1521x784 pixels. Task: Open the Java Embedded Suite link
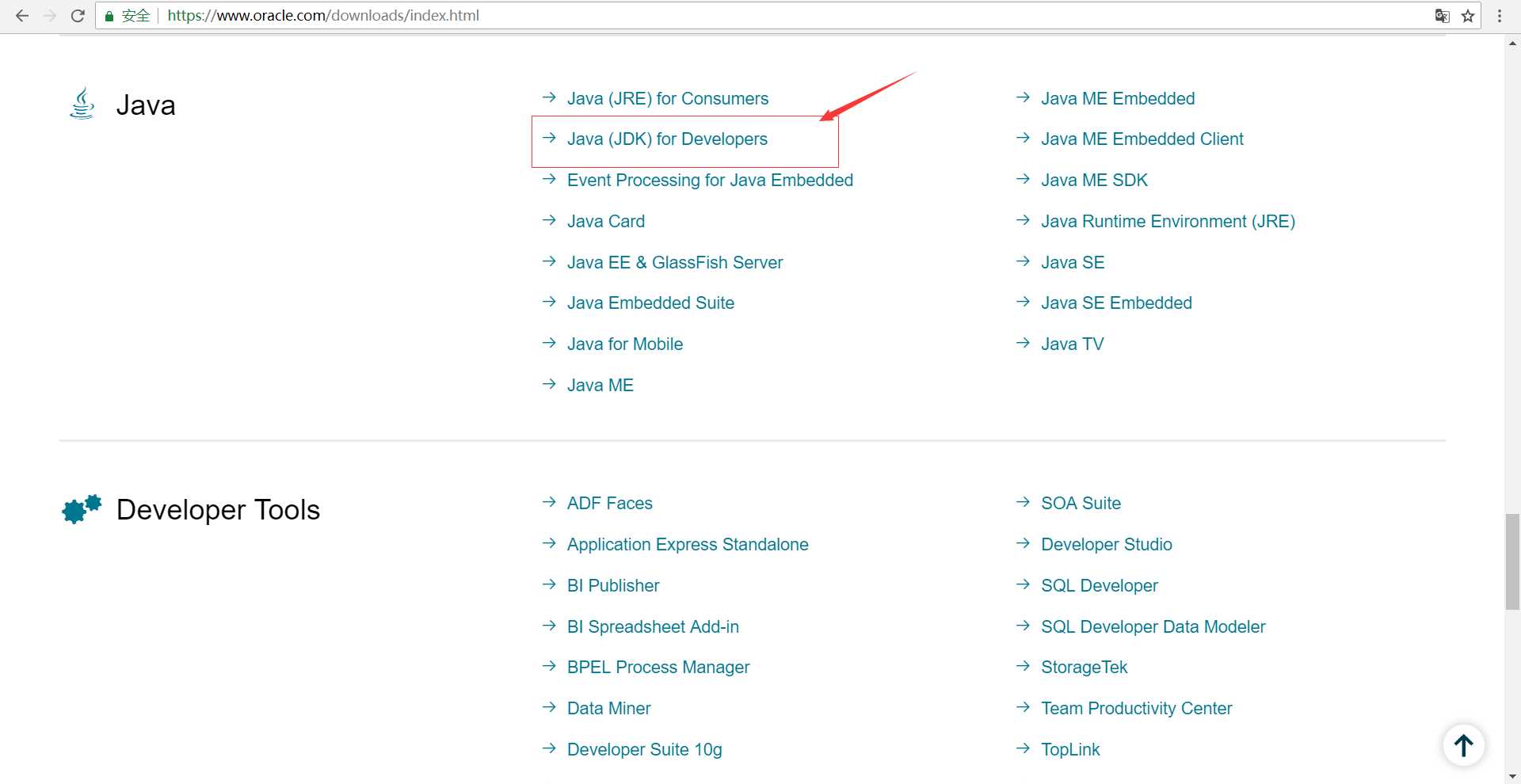tap(650, 303)
